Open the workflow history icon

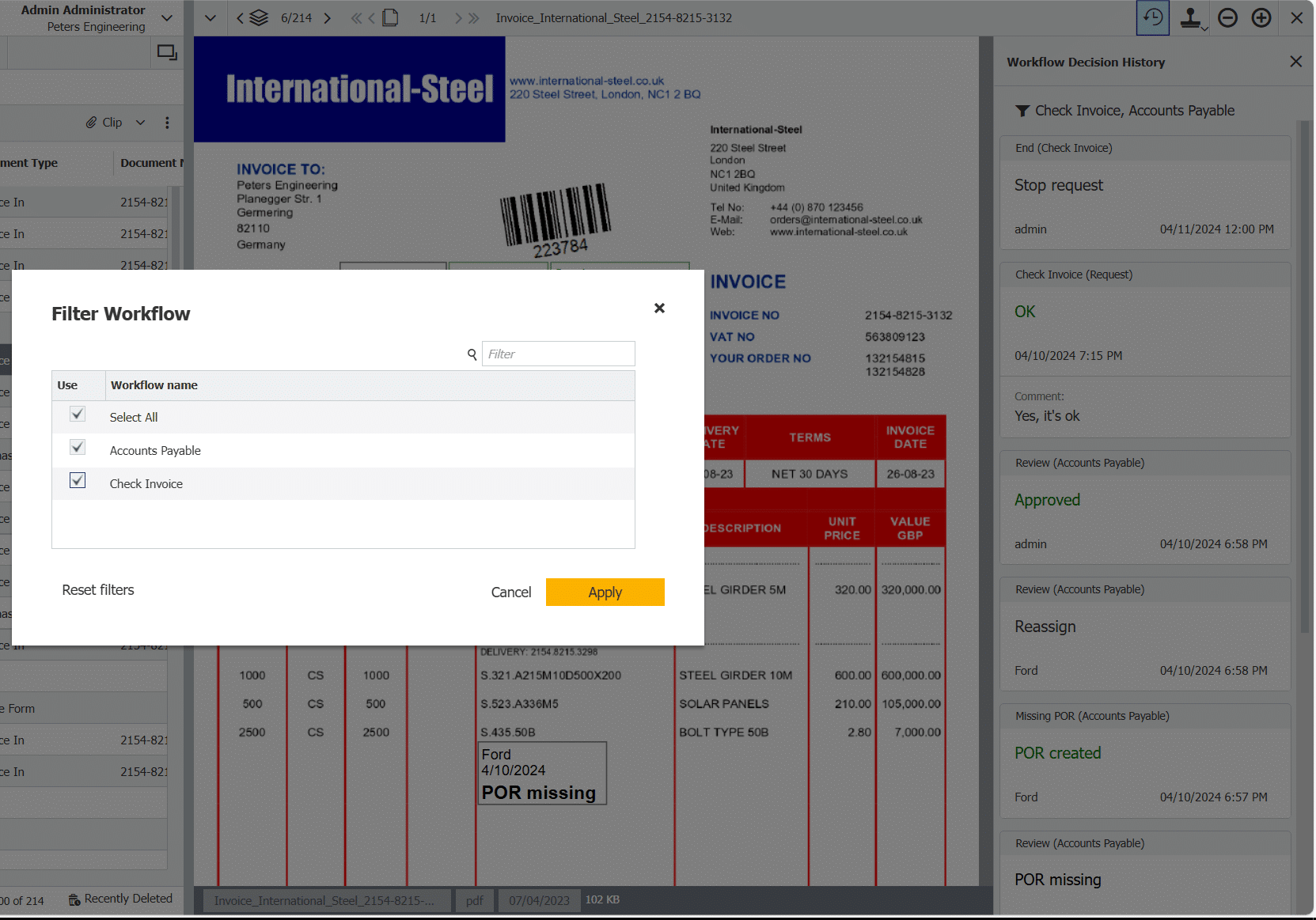point(1152,17)
